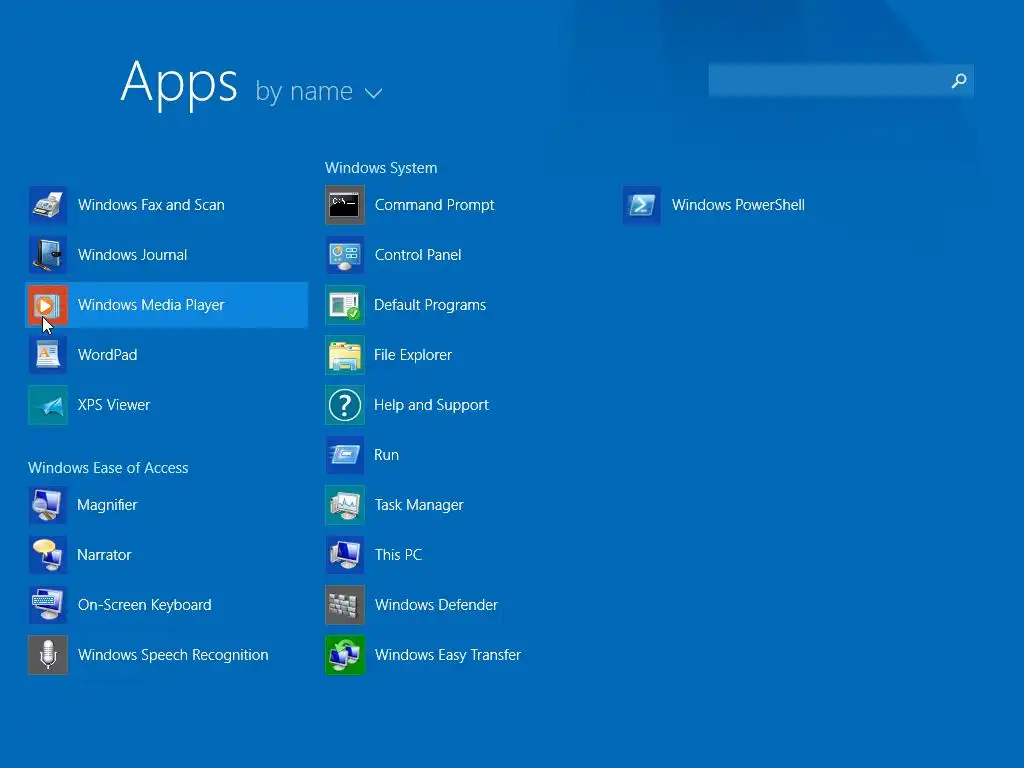Select the 'Windows Easy Transfer' text

[x=447, y=654]
